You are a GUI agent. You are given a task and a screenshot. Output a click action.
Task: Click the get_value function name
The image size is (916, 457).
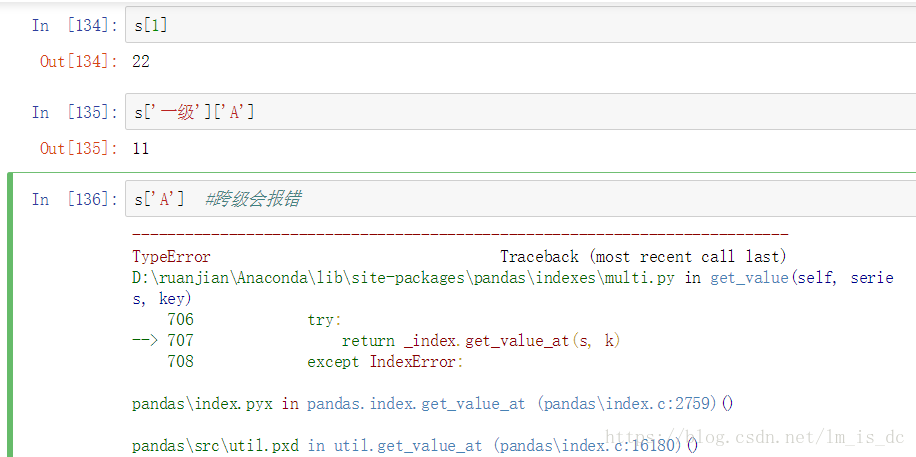pyautogui.click(x=750, y=278)
